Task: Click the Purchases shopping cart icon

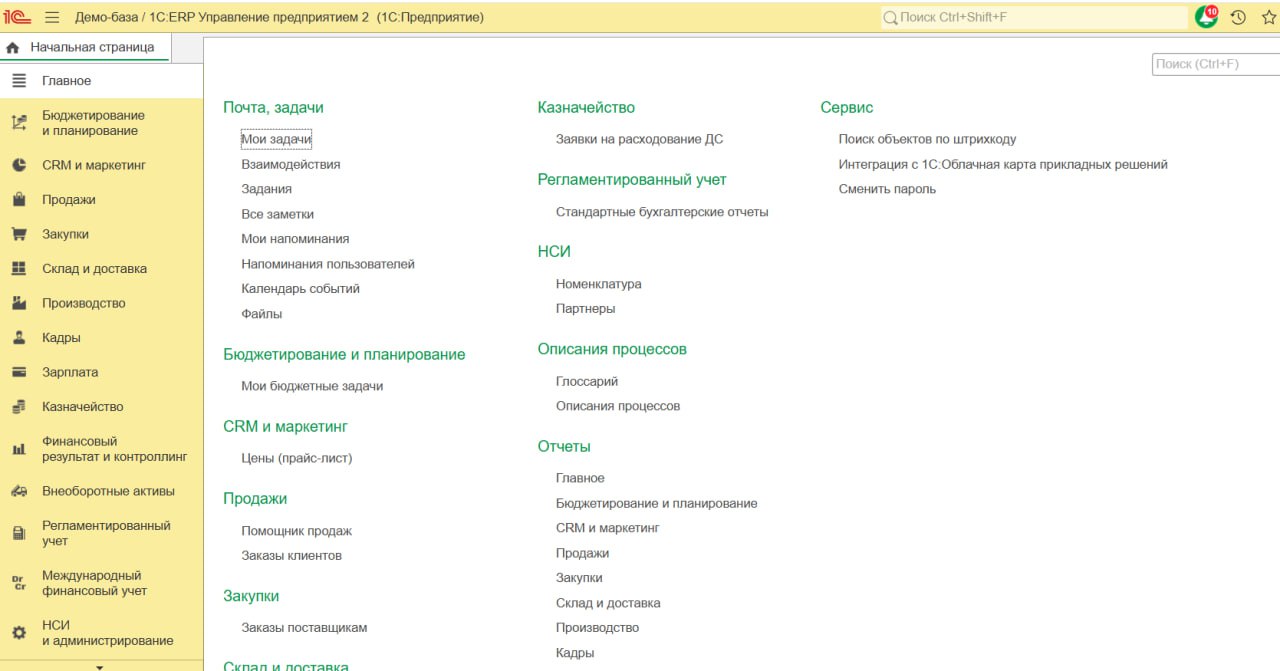Action: (18, 234)
